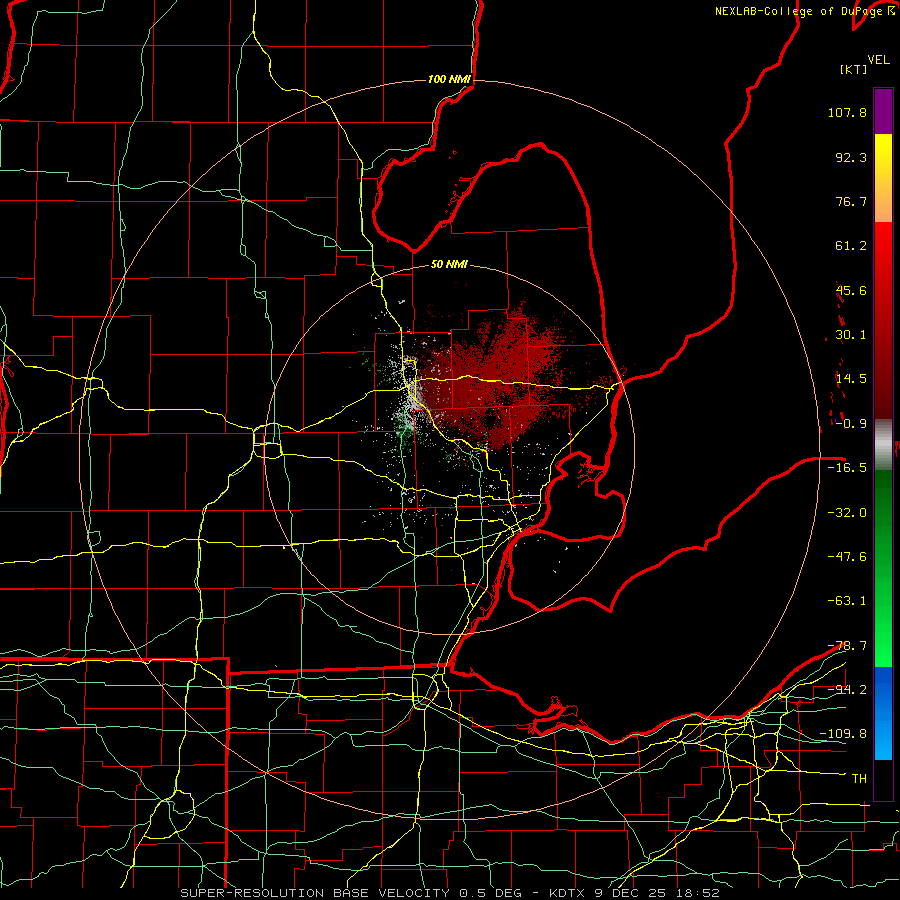Select the 61.2 value on the velocity scale

point(851,246)
